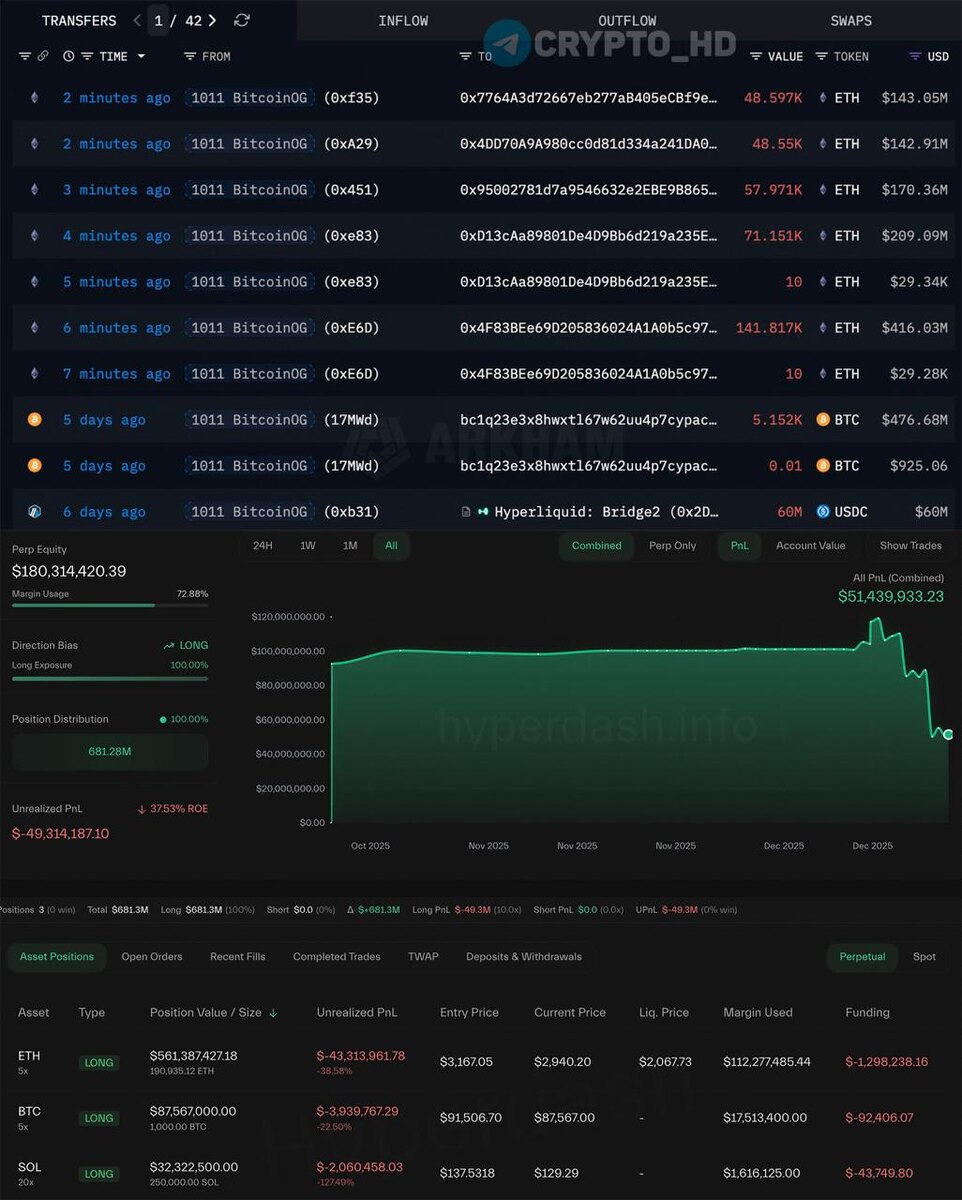Toggle Show Trades on chart

coord(910,546)
